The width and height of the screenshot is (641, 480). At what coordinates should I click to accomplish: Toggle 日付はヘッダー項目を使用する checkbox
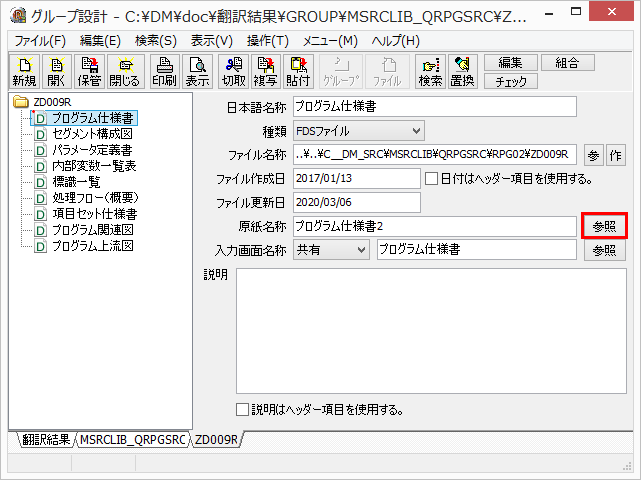(432, 179)
